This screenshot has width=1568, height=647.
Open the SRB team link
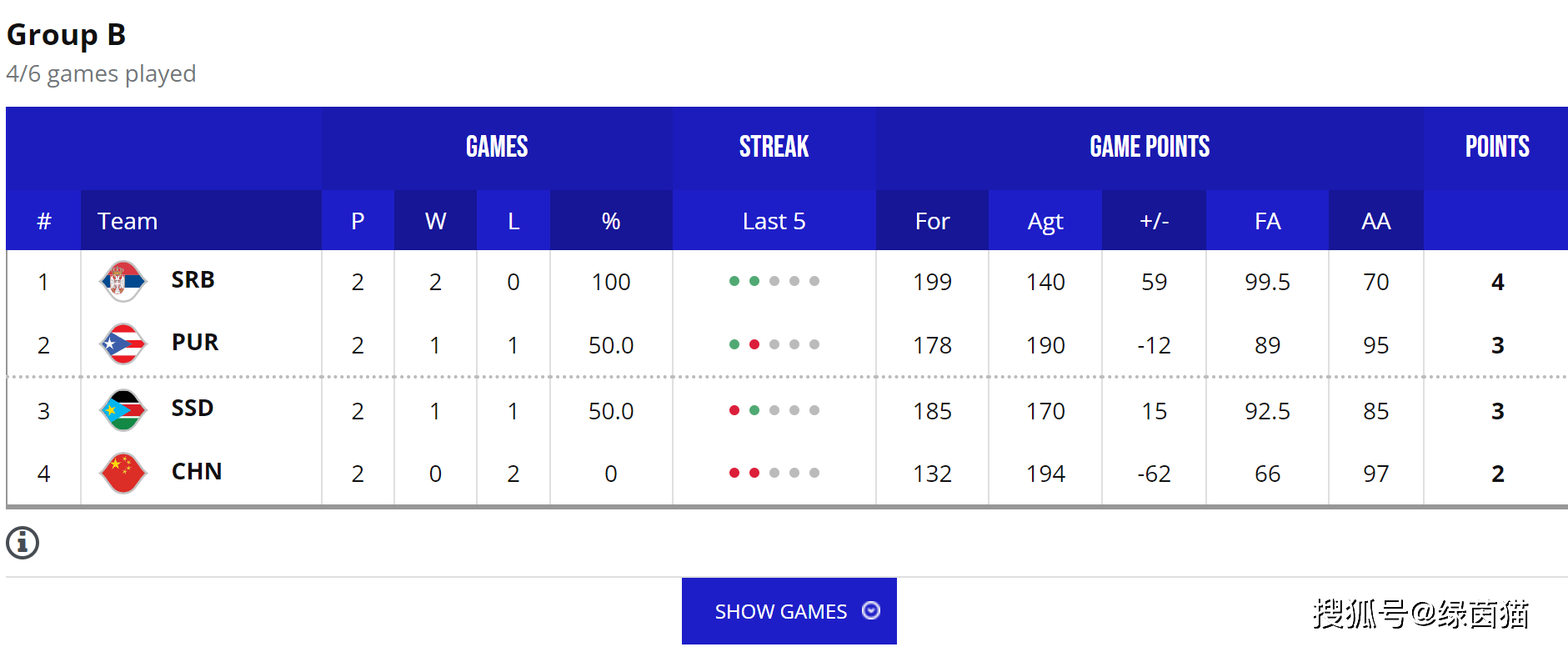tap(193, 280)
